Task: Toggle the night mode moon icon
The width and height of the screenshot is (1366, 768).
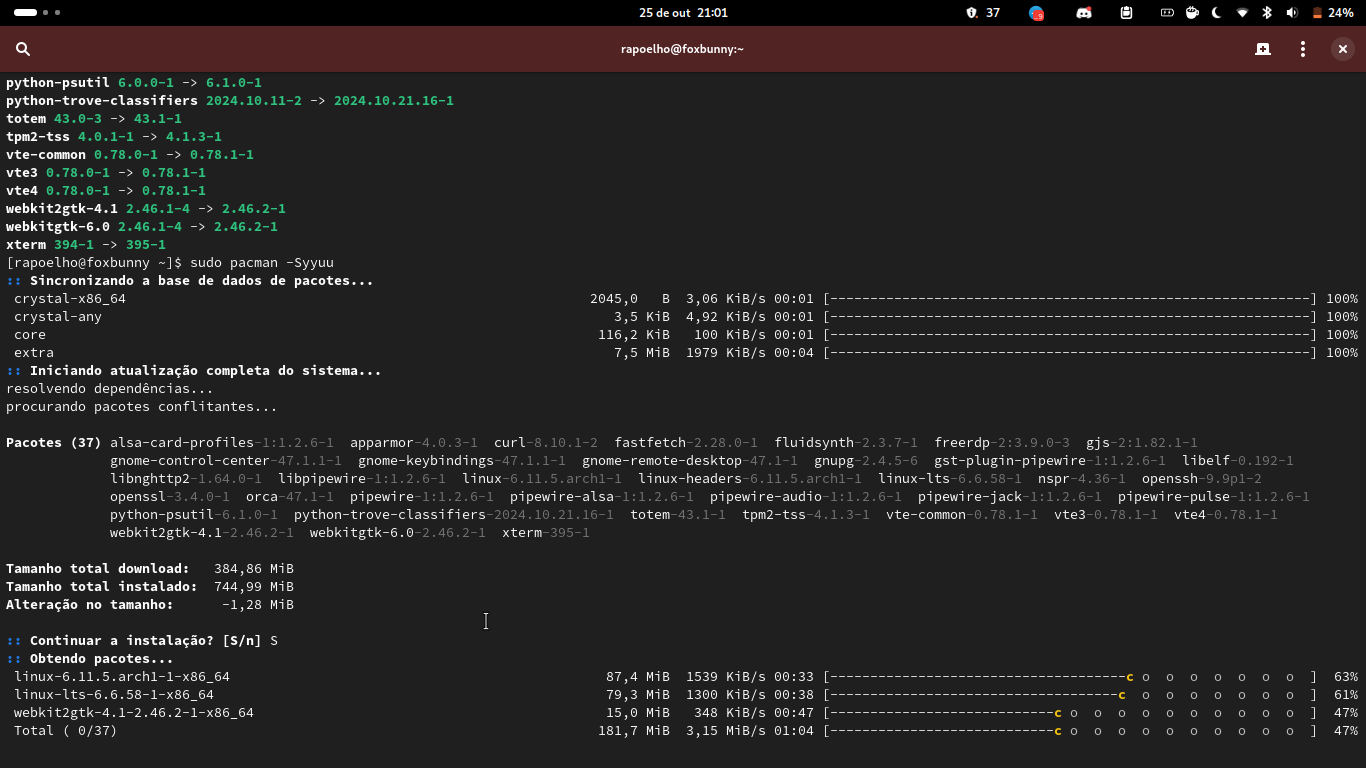Action: (1217, 13)
